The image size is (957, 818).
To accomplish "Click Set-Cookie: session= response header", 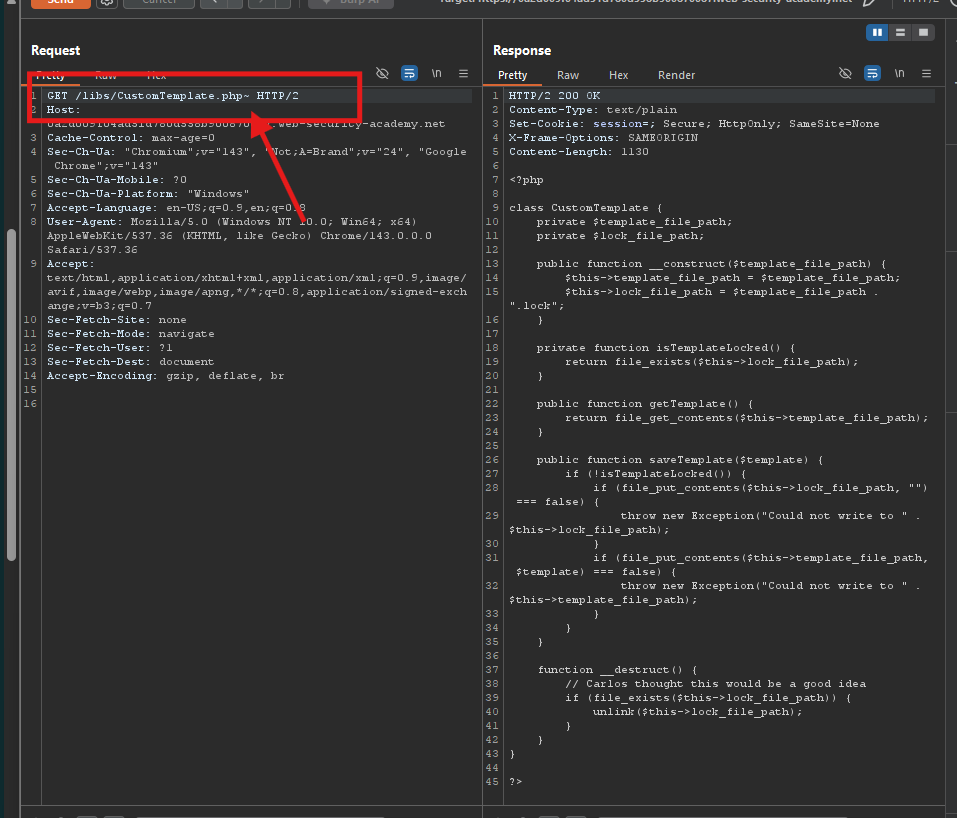I will (x=695, y=124).
